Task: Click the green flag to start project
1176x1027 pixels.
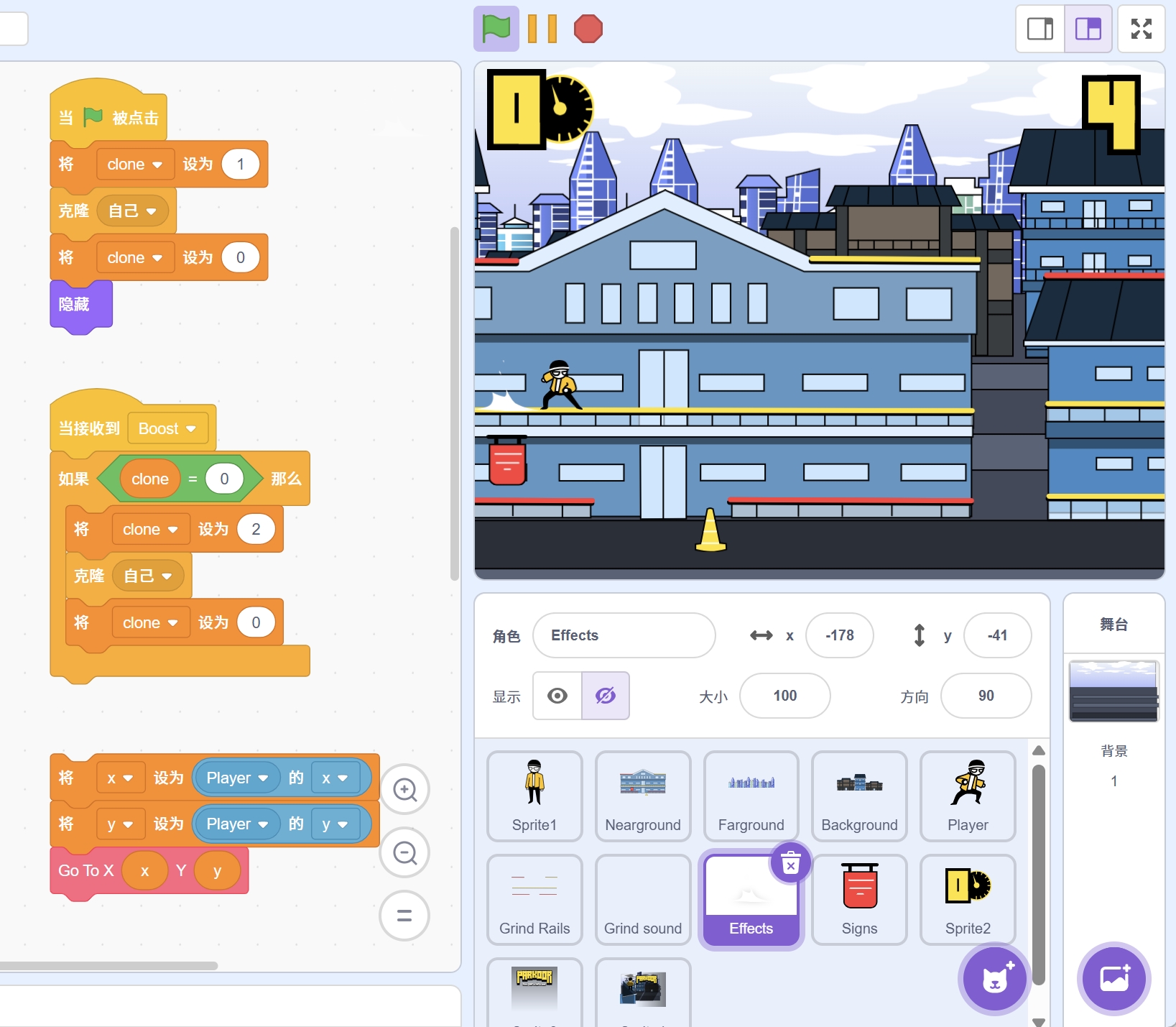Action: pyautogui.click(x=496, y=29)
